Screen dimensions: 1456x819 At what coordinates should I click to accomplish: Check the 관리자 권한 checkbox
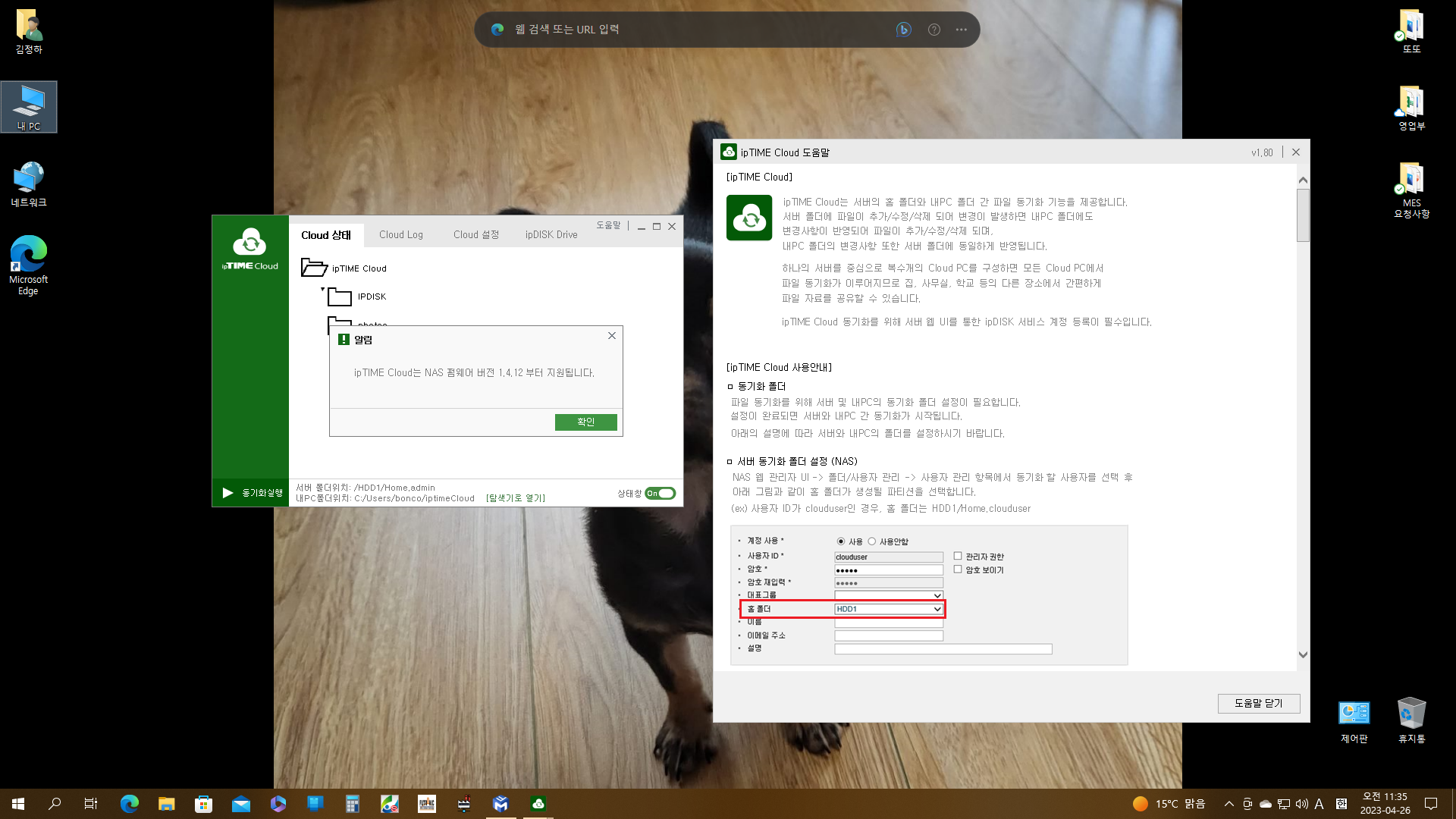click(958, 556)
